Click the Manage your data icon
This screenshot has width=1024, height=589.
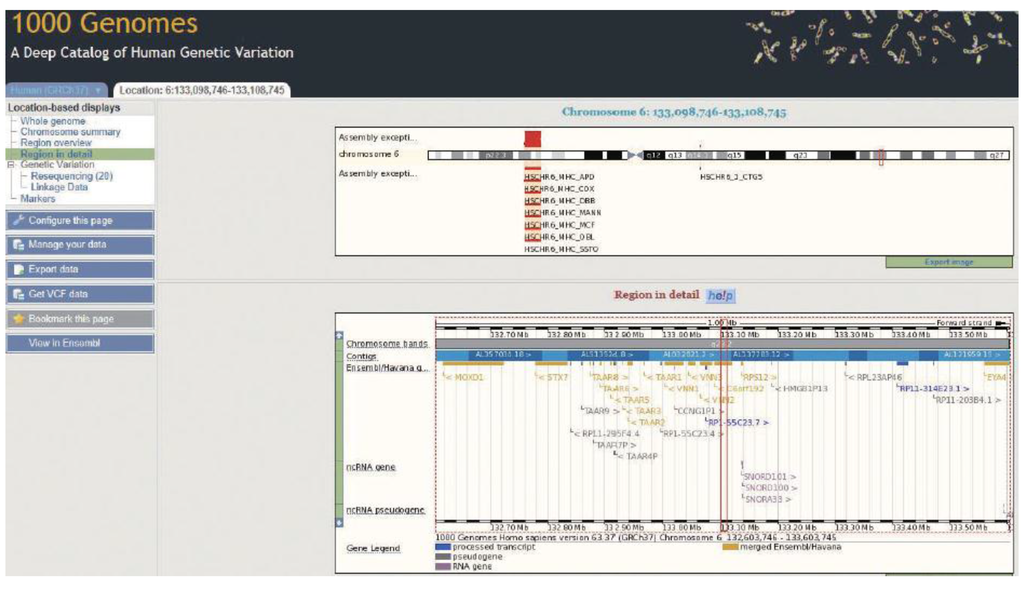tap(18, 245)
